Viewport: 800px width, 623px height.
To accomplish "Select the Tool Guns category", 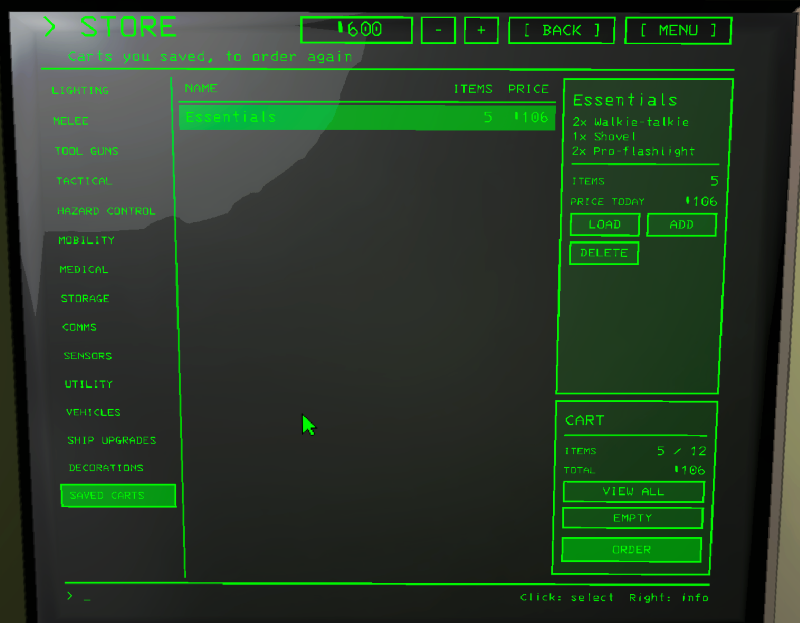I will [x=86, y=151].
